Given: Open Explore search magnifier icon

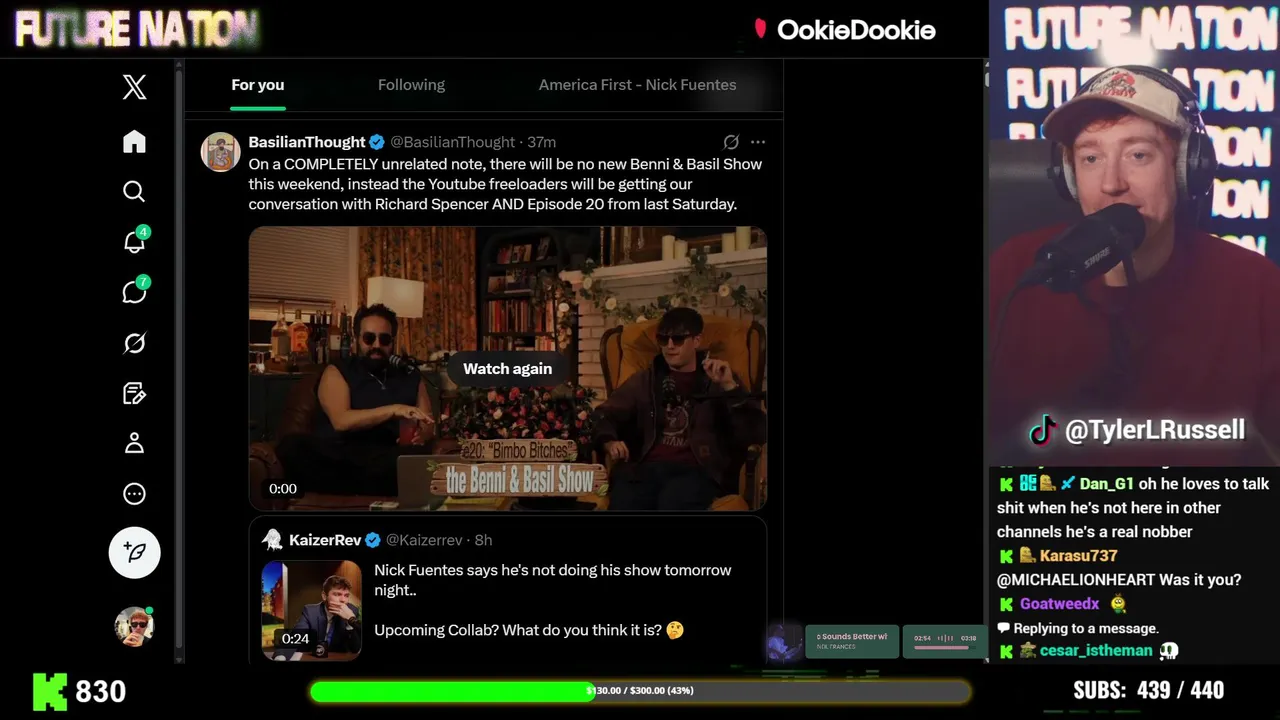Looking at the screenshot, I should [x=134, y=191].
